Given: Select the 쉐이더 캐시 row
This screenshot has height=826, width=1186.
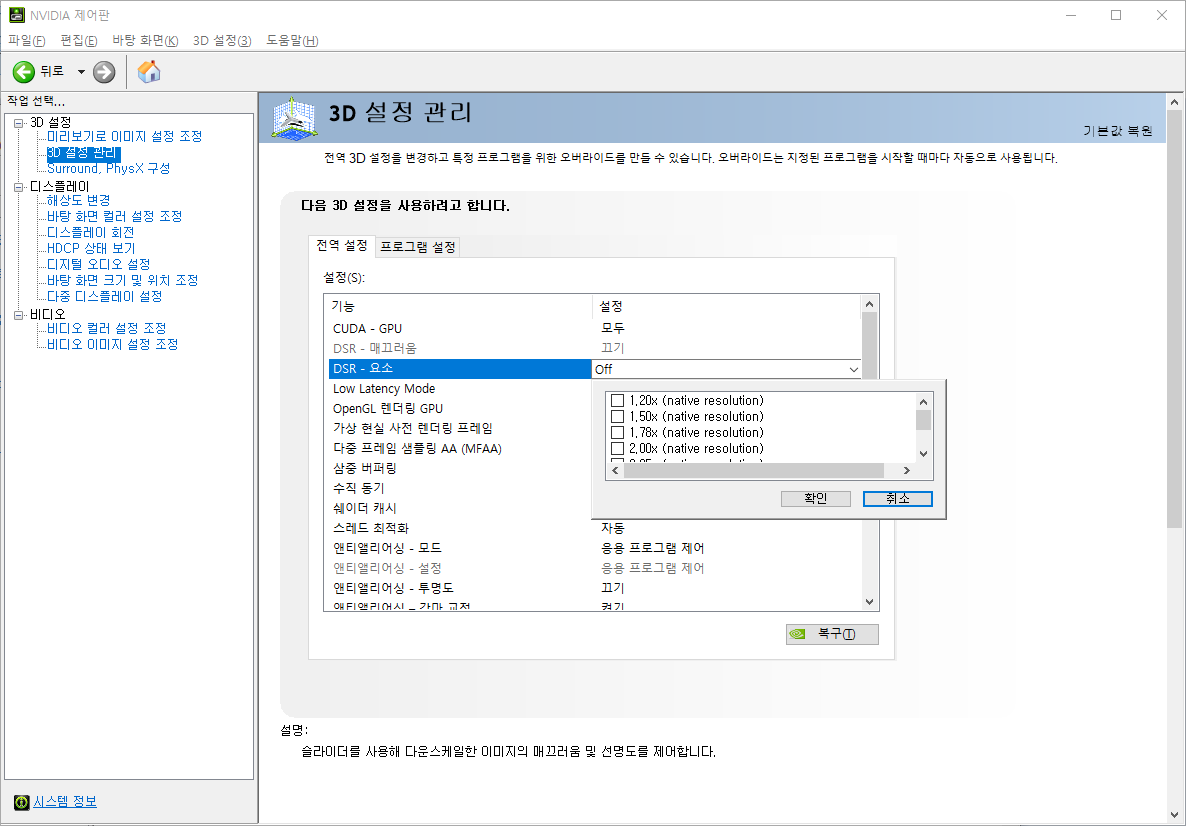Looking at the screenshot, I should (x=460, y=508).
